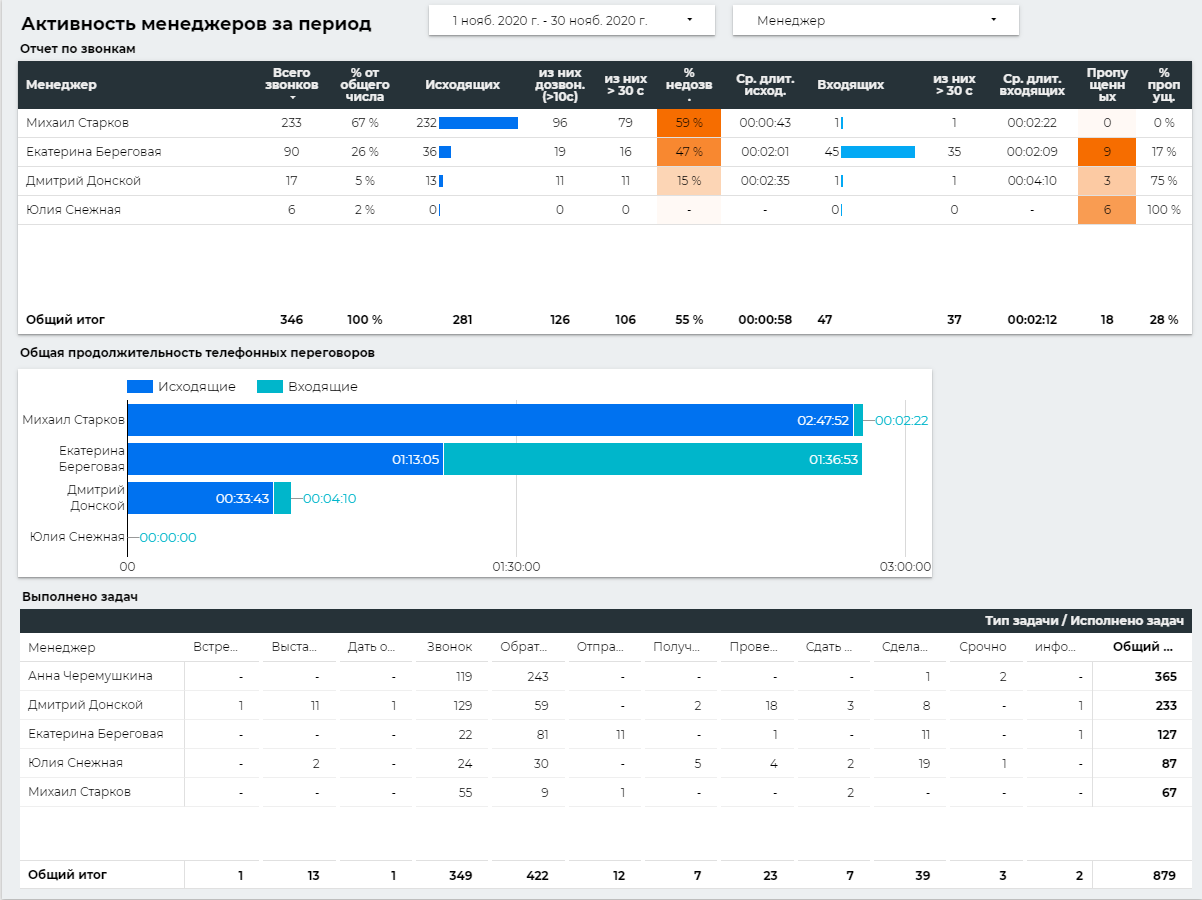The width and height of the screenshot is (1202, 900).
Task: Click the 47 % недозв. cell
Action: (689, 152)
